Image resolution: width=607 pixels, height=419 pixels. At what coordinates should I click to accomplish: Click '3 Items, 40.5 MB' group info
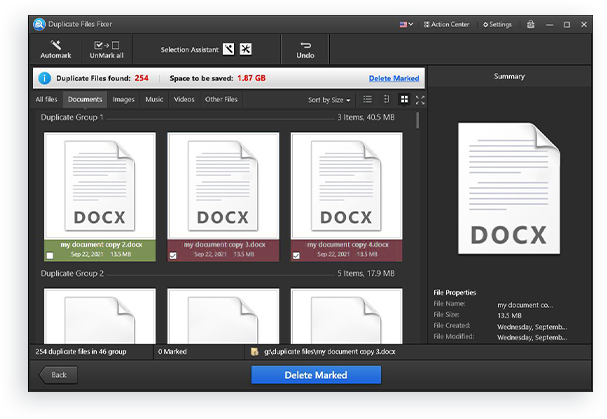click(x=366, y=117)
